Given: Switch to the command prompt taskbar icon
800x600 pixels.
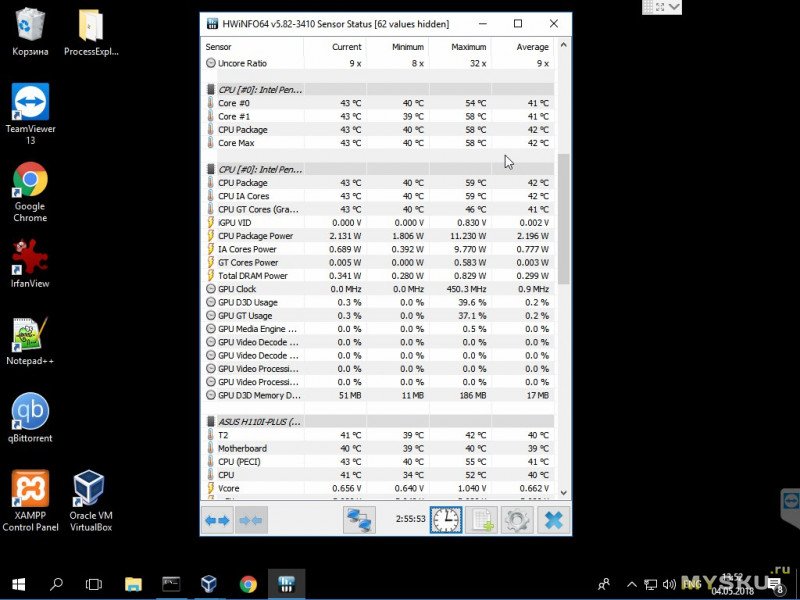Looking at the screenshot, I should 171,584.
